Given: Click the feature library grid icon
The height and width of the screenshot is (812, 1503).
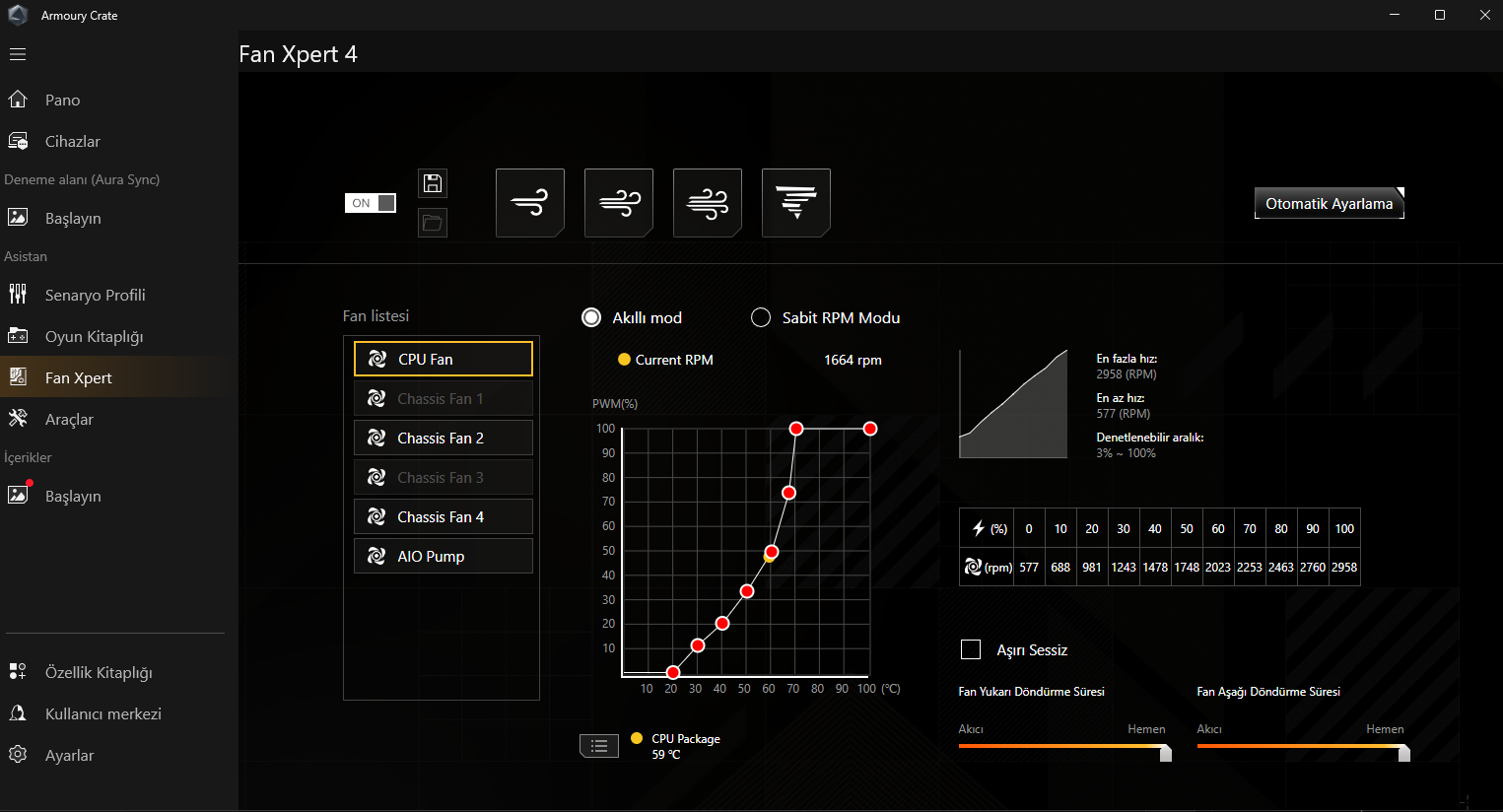Looking at the screenshot, I should coord(18,671).
